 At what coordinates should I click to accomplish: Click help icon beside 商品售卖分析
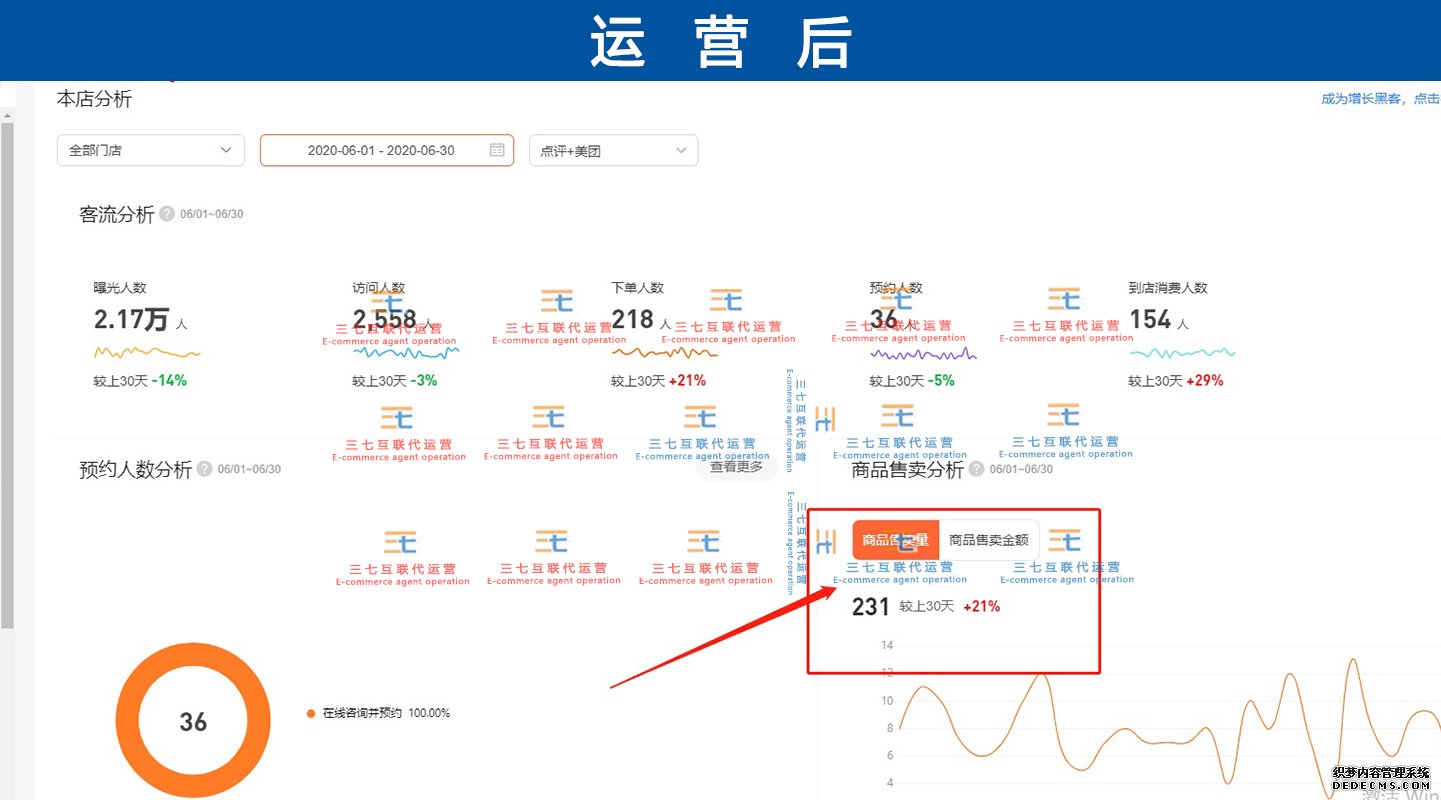click(976, 469)
